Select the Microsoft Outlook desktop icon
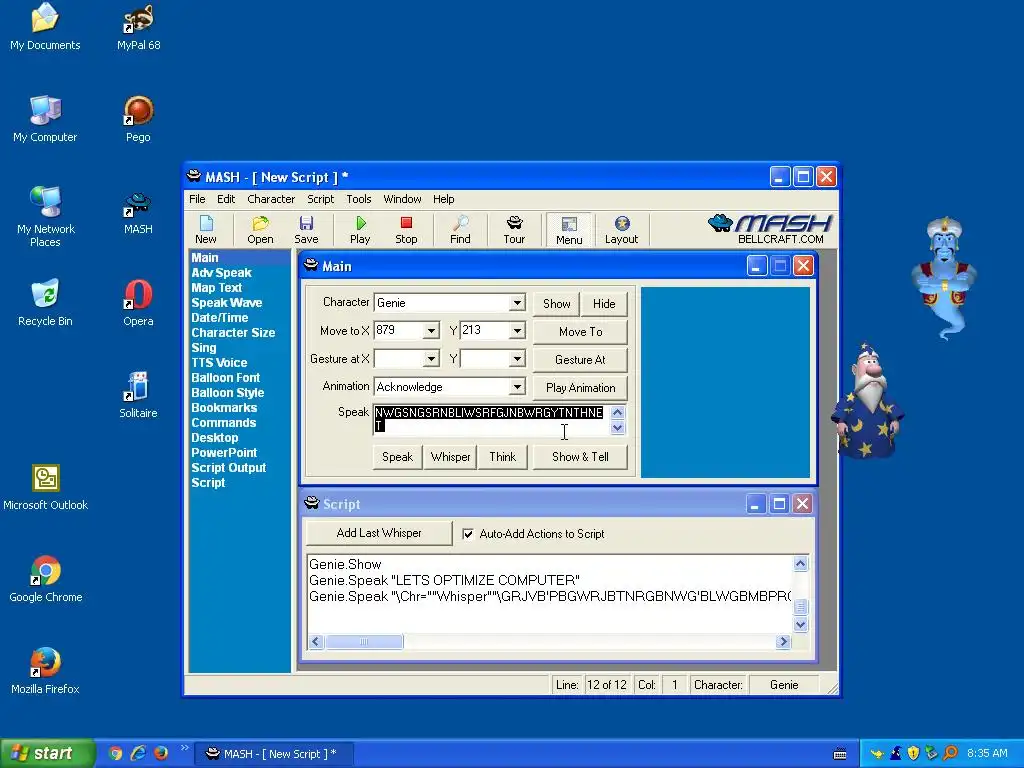The height and width of the screenshot is (768, 1024). click(x=46, y=487)
